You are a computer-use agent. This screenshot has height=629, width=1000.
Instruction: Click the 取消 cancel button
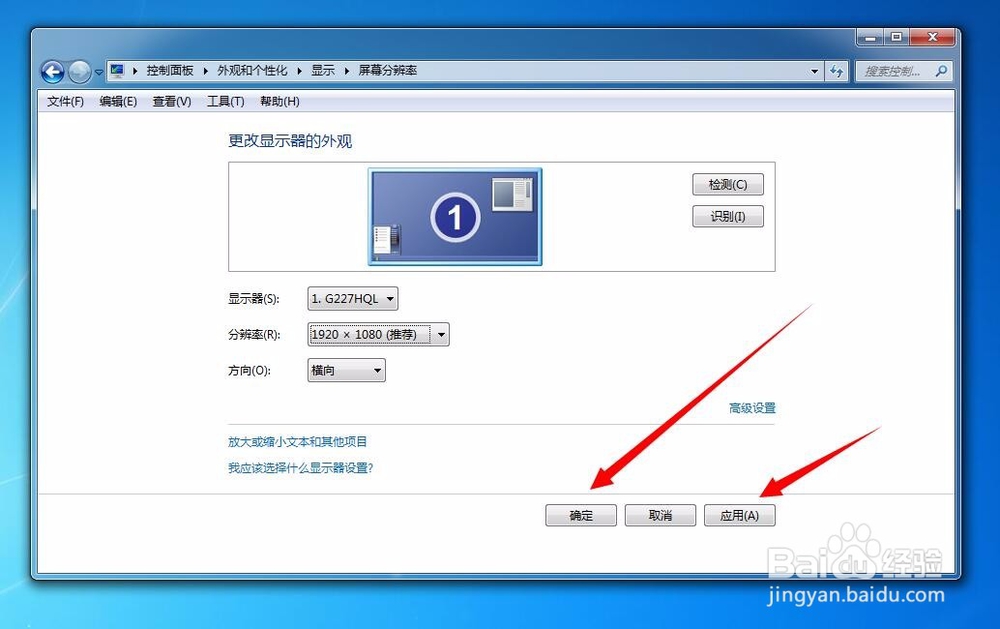click(x=660, y=515)
